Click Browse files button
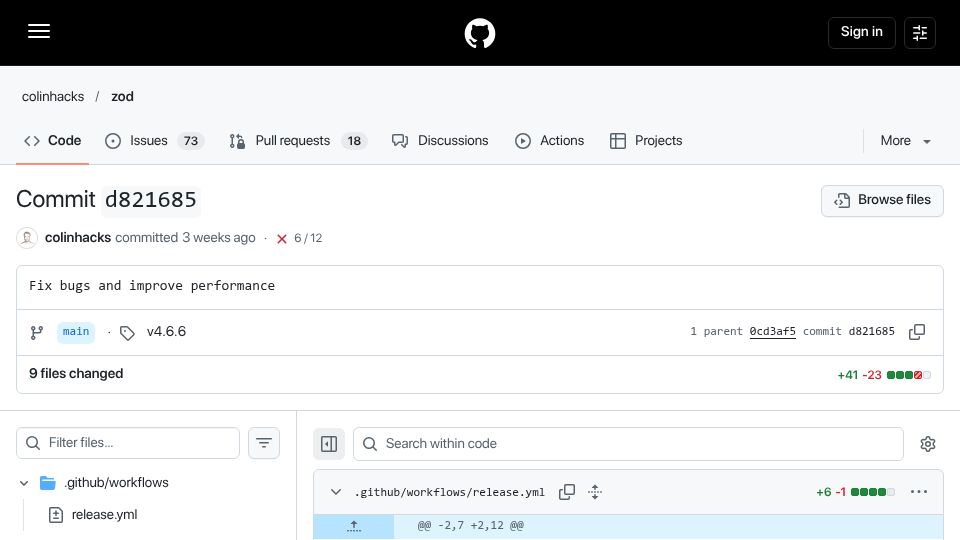Image resolution: width=960 pixels, height=540 pixels. click(882, 200)
